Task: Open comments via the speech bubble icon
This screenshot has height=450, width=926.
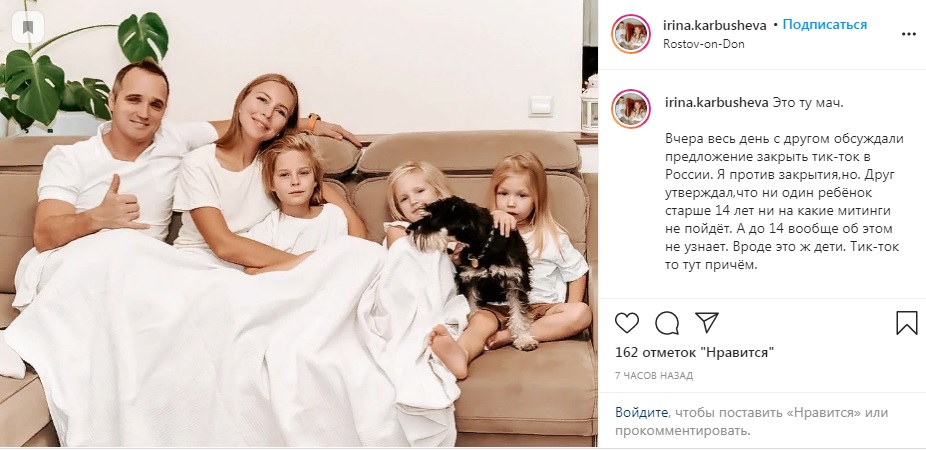Action: 667,323
